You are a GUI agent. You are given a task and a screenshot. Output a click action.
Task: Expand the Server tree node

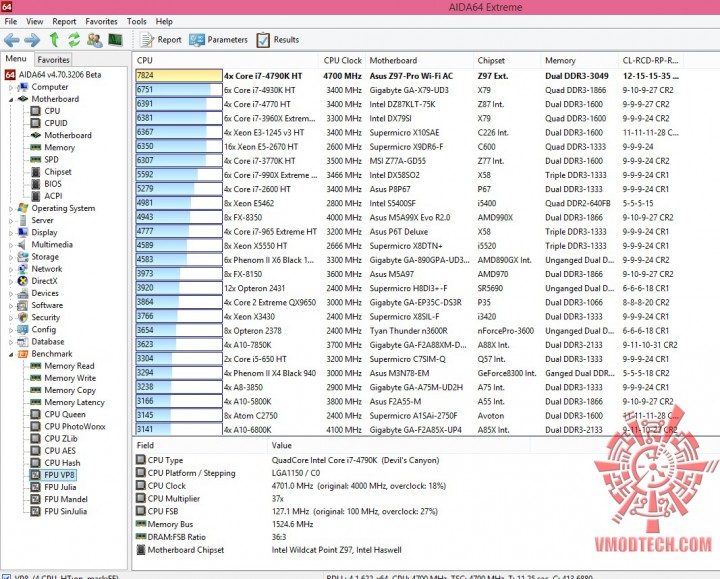tap(11, 220)
